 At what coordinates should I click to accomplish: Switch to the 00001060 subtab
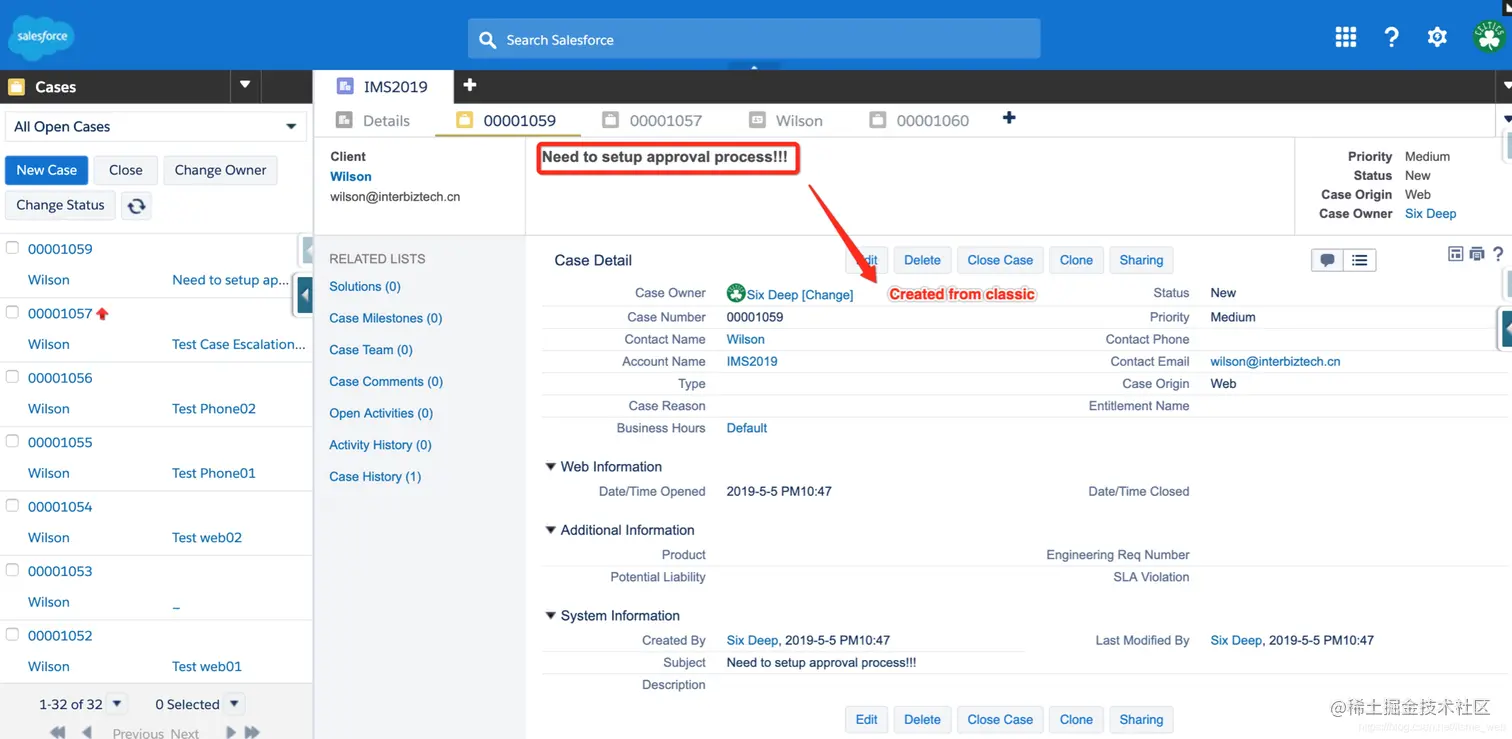(920, 120)
